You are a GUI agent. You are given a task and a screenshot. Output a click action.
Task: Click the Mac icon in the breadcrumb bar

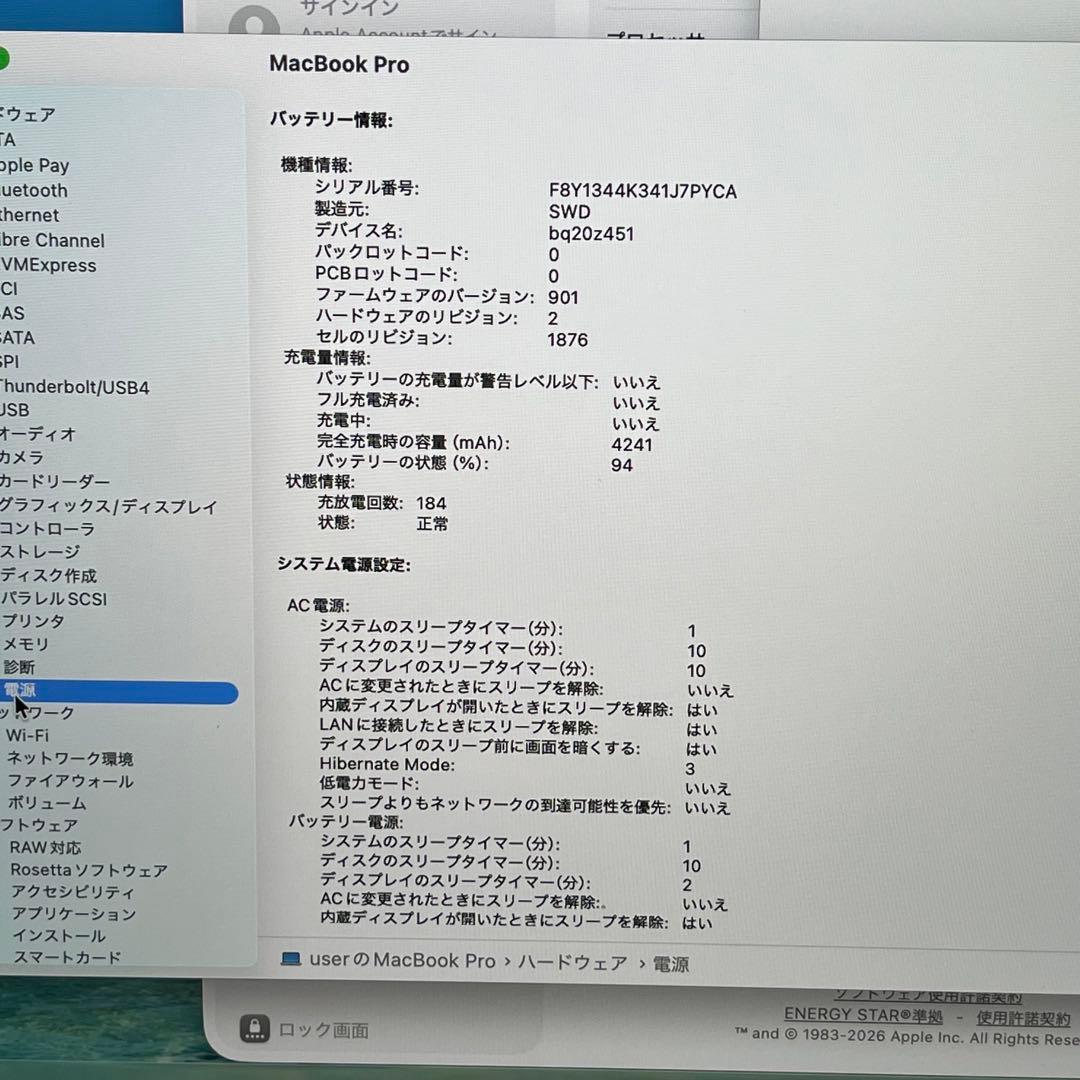coord(290,961)
